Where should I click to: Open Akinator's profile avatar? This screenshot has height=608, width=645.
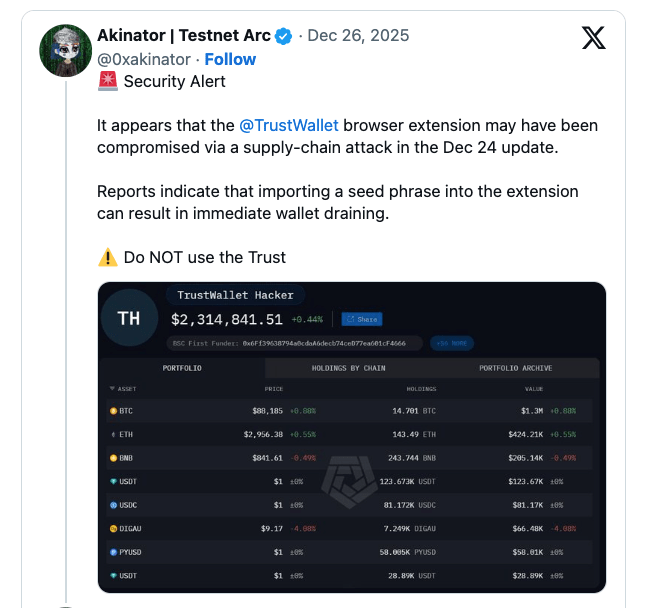click(65, 51)
